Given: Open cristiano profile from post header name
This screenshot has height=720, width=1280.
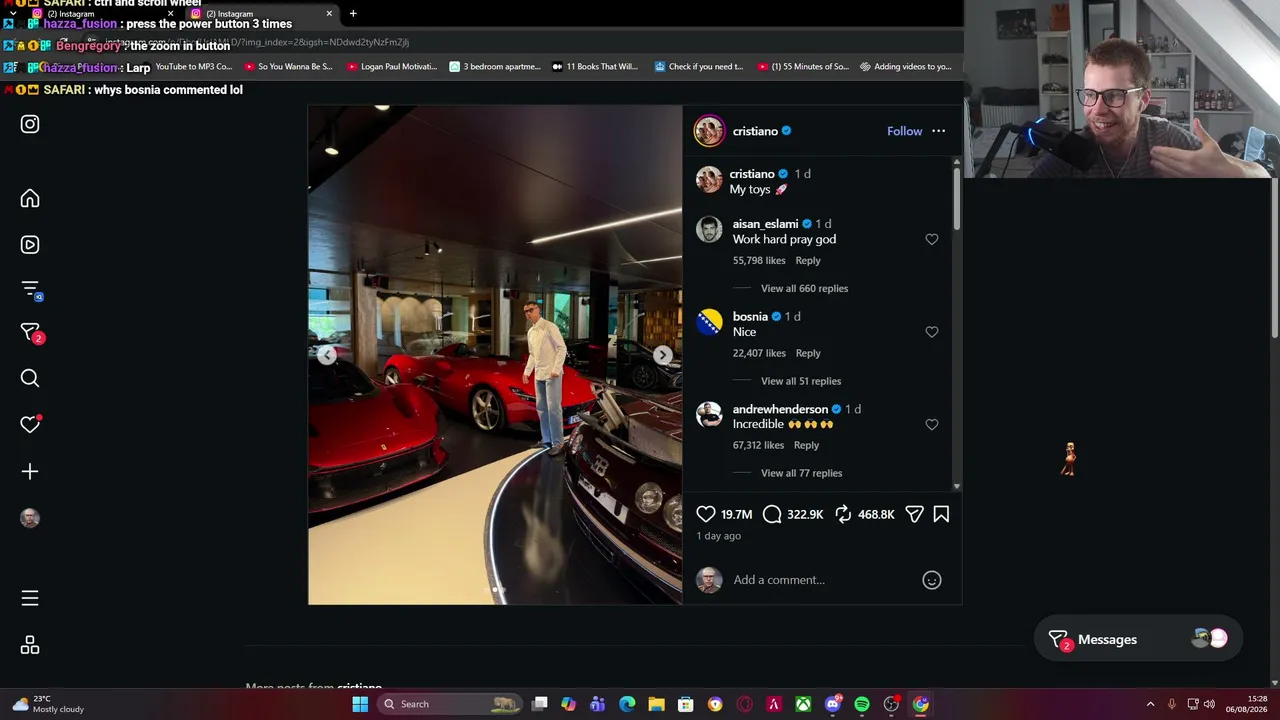Looking at the screenshot, I should (755, 131).
